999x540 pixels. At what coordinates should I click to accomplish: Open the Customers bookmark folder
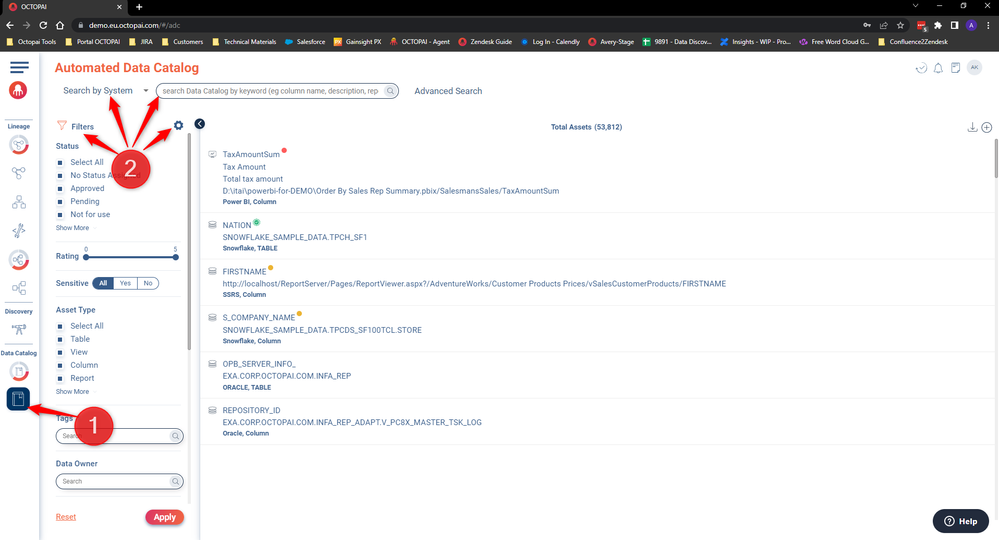182,41
